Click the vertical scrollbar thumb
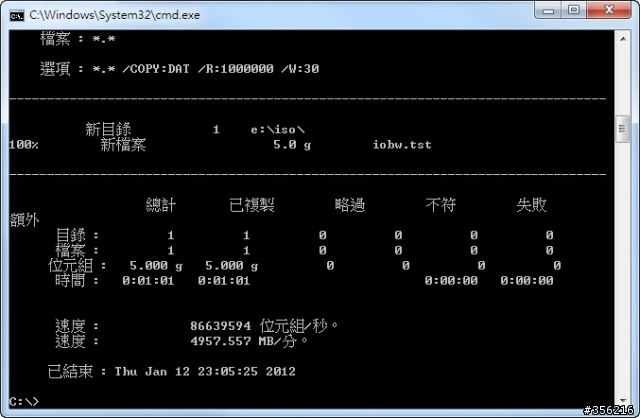 coord(622,129)
